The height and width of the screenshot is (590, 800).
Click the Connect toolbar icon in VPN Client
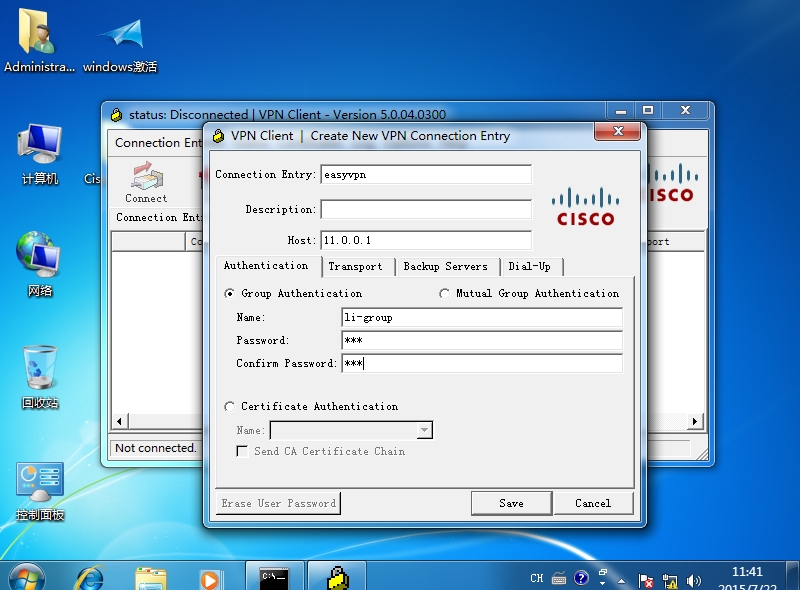click(146, 182)
